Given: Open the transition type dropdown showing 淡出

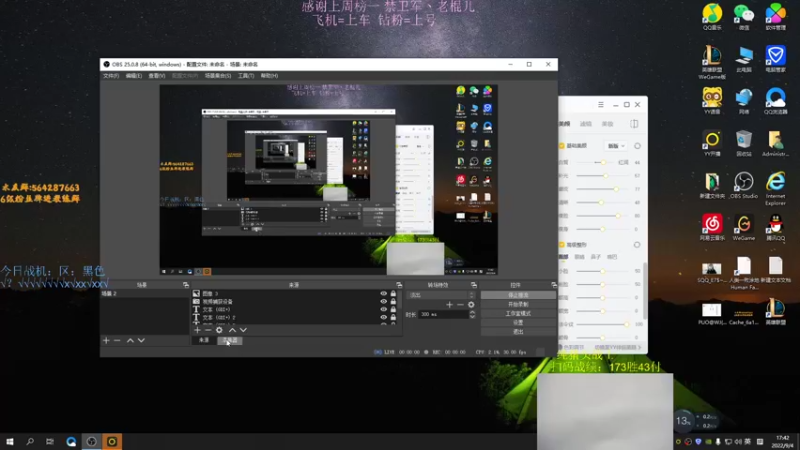Looking at the screenshot, I should click(441, 295).
